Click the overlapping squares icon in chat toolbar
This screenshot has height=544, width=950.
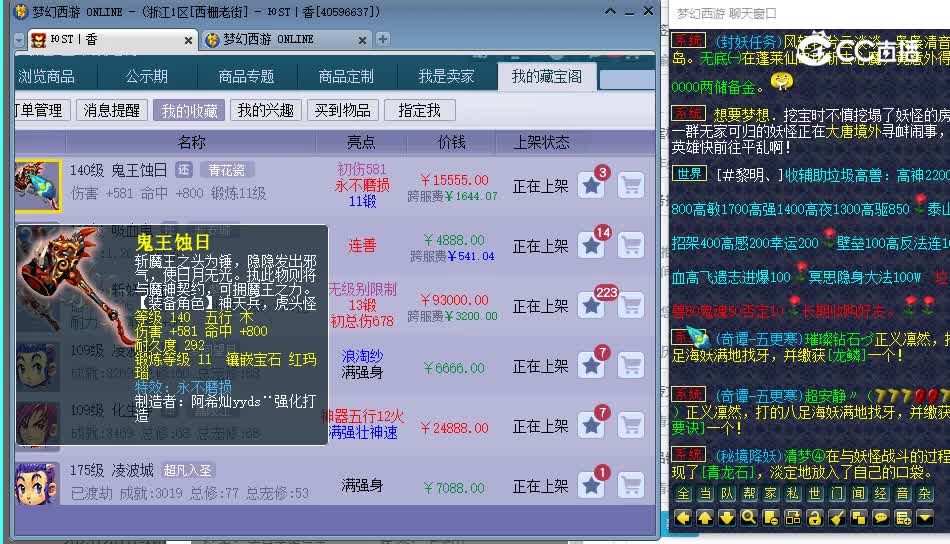[859, 518]
